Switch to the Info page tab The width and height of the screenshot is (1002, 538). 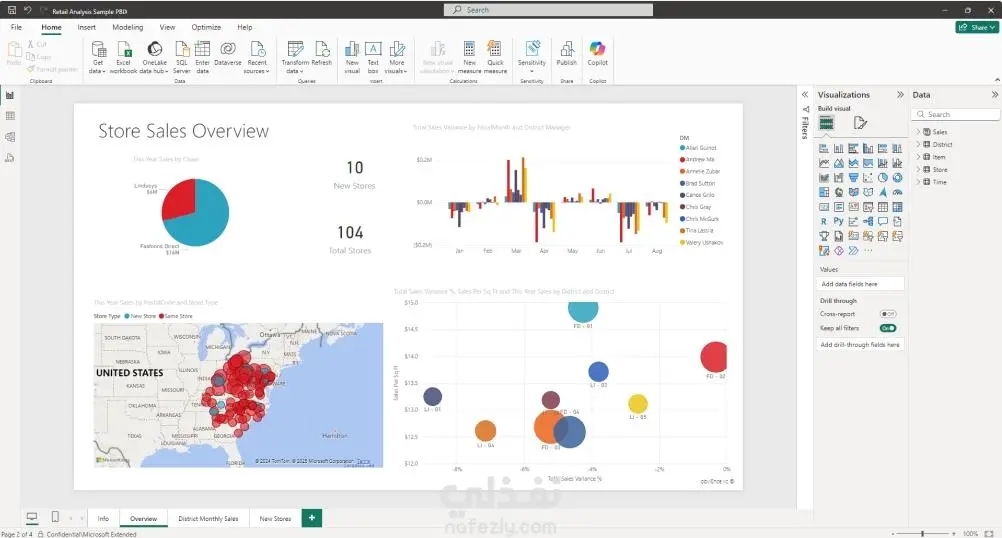coord(104,518)
